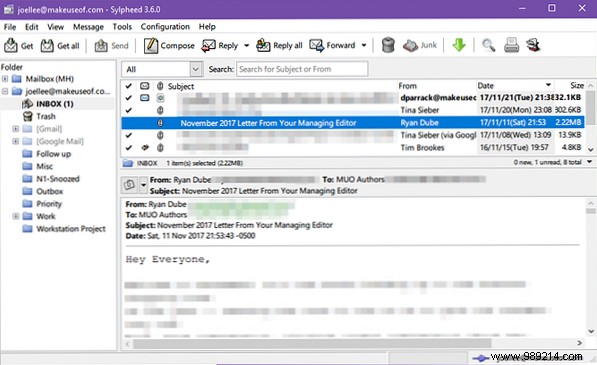Image resolution: width=597 pixels, height=365 pixels.
Task: Click the Forward toolbar icon
Action: [316, 46]
